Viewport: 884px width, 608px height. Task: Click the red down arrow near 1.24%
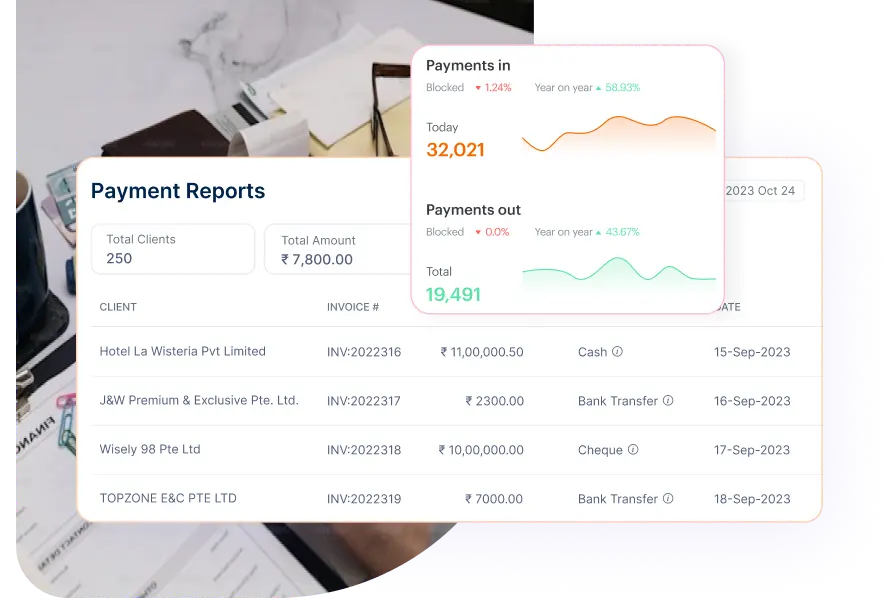pyautogui.click(x=478, y=88)
